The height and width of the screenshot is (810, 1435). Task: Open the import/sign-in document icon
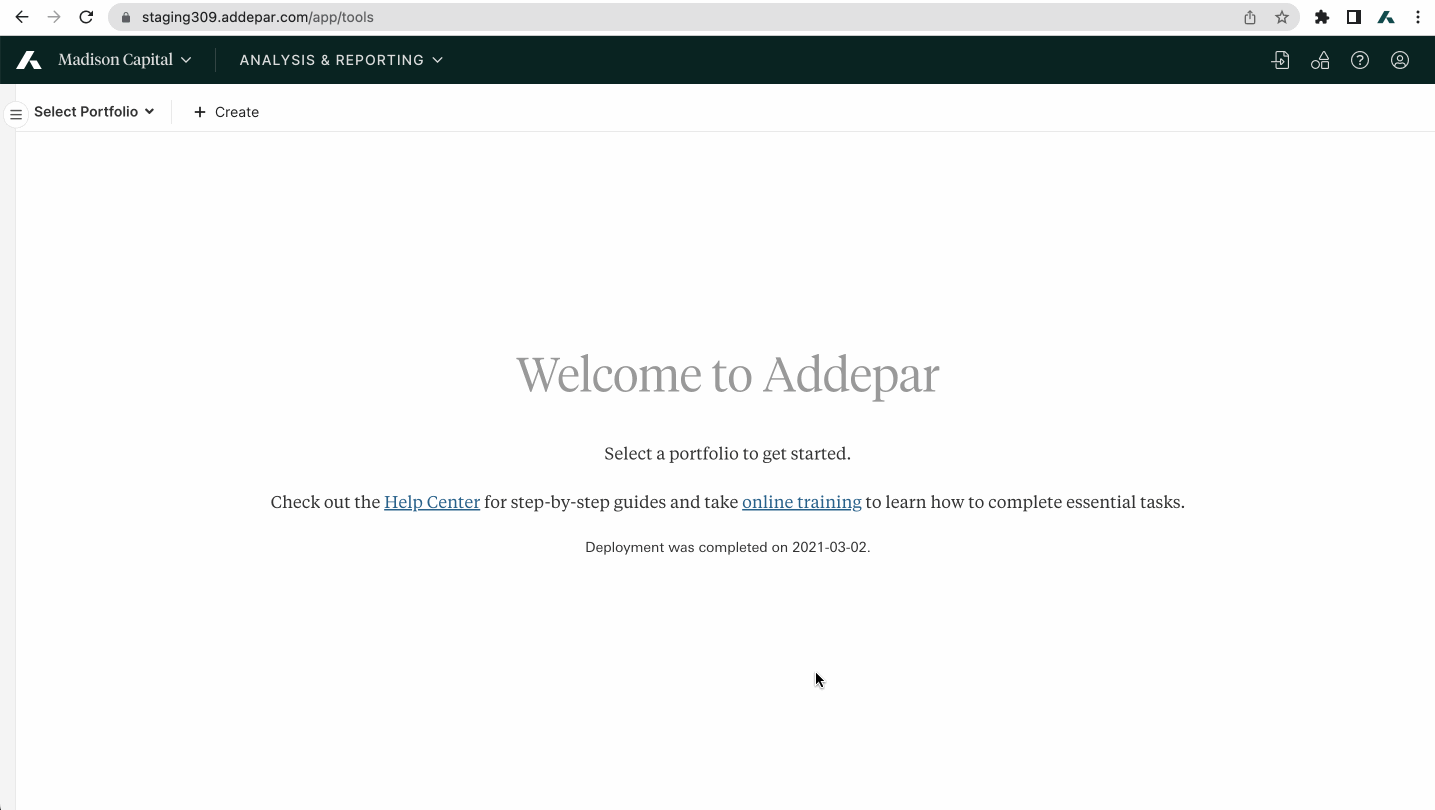pyautogui.click(x=1280, y=60)
